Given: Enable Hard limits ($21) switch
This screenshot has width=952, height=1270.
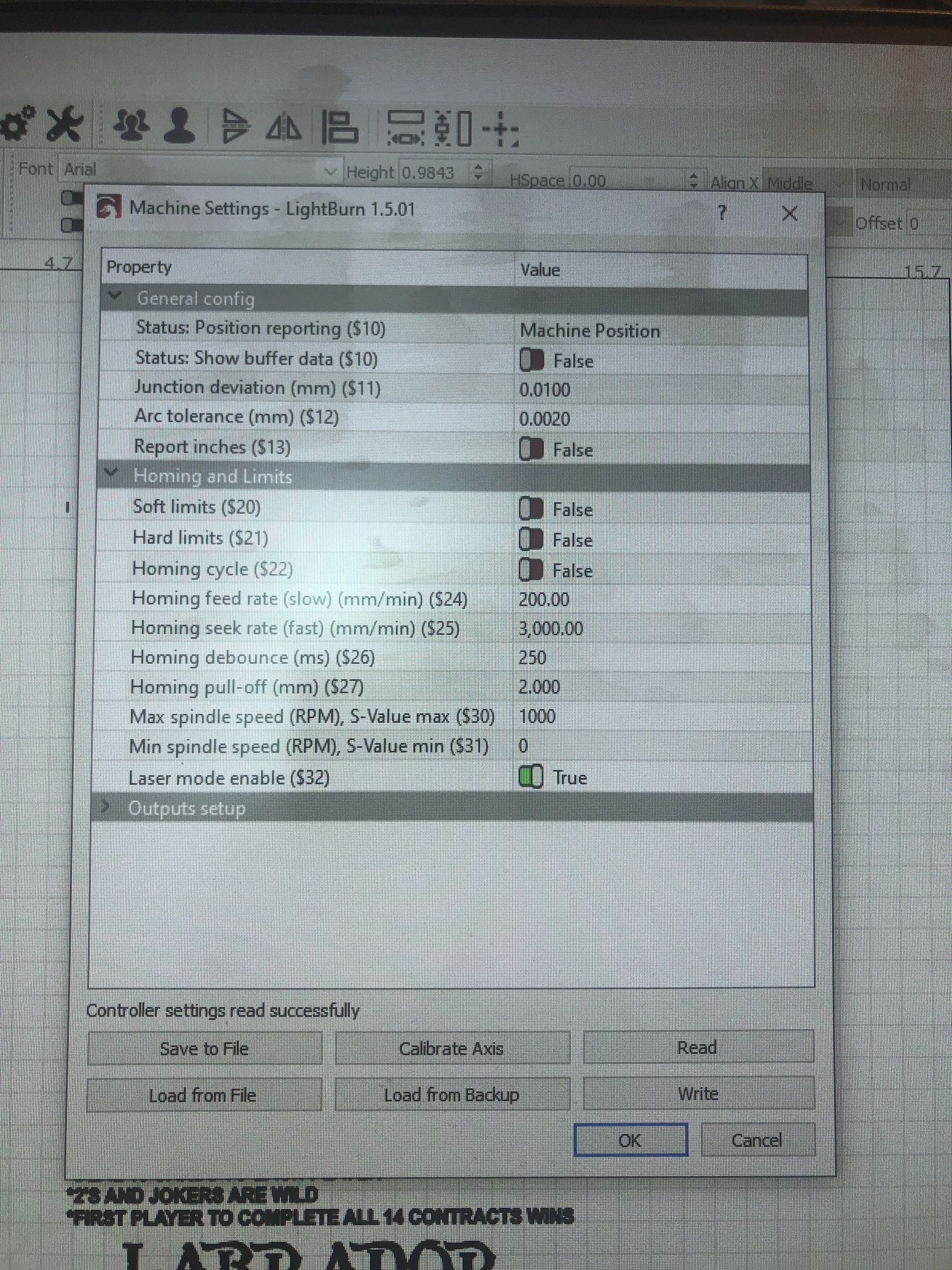Looking at the screenshot, I should (531, 539).
